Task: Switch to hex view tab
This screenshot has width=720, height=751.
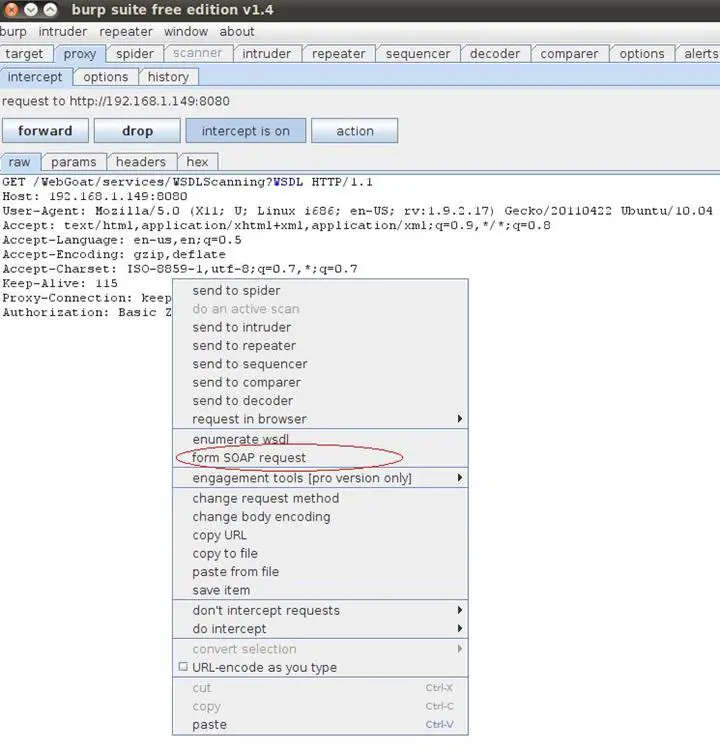Action: pyautogui.click(x=198, y=162)
